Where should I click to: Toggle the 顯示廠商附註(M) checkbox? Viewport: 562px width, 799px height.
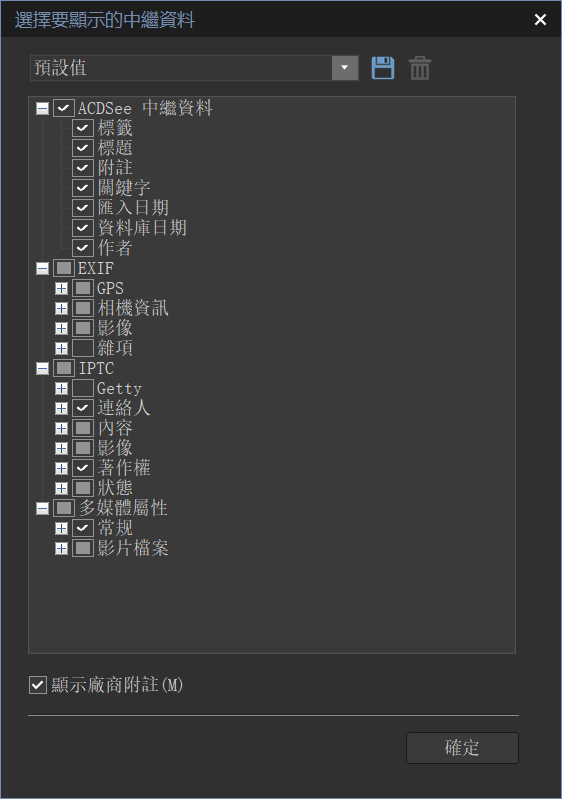(38, 685)
